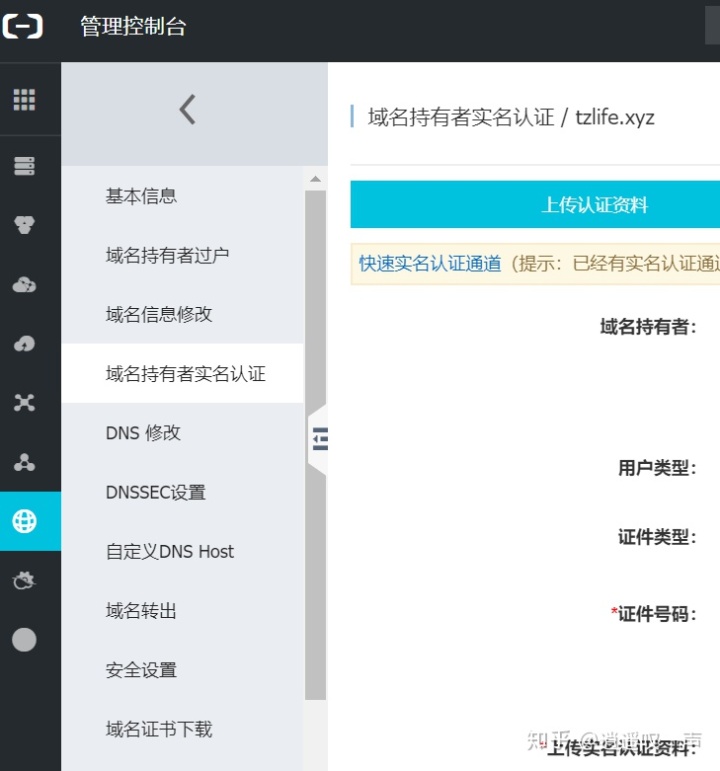Click the page title 域名持有者实名认证 / tzlife.xyz
The image size is (720, 771).
(x=511, y=118)
